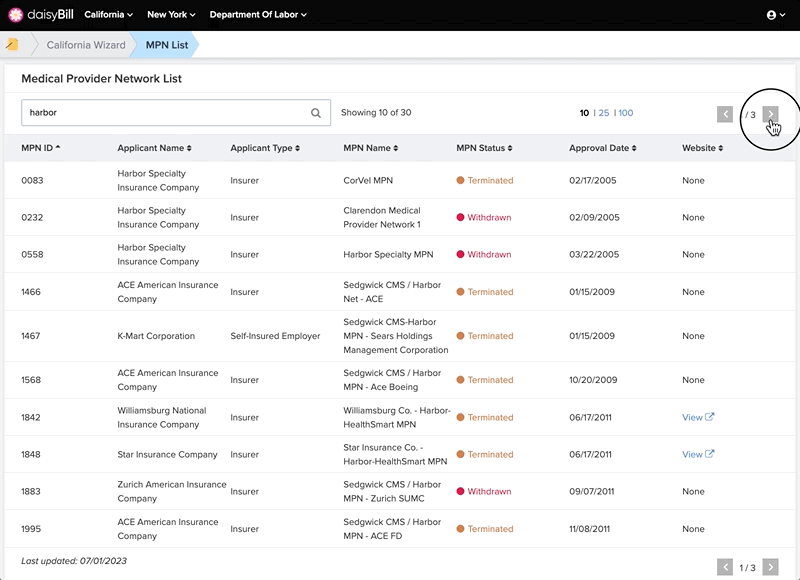Open the Department Of Labor menu
800x580 pixels.
pos(258,15)
